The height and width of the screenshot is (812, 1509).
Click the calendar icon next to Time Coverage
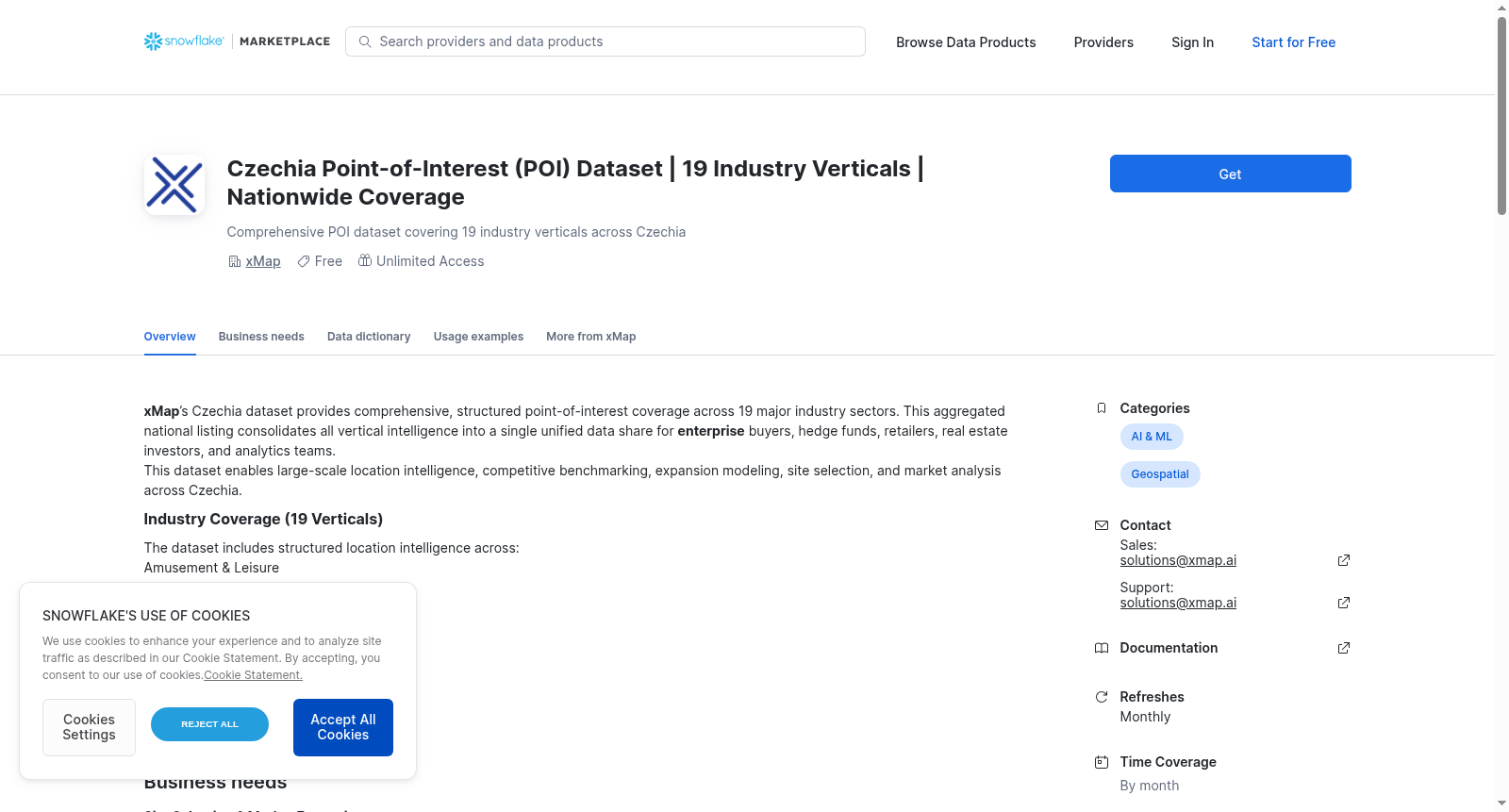[1102, 762]
